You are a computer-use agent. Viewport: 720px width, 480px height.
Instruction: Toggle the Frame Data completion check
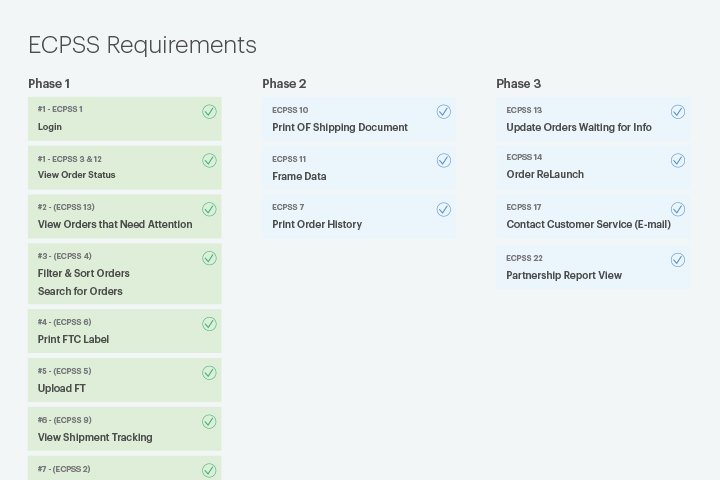[x=443, y=160]
